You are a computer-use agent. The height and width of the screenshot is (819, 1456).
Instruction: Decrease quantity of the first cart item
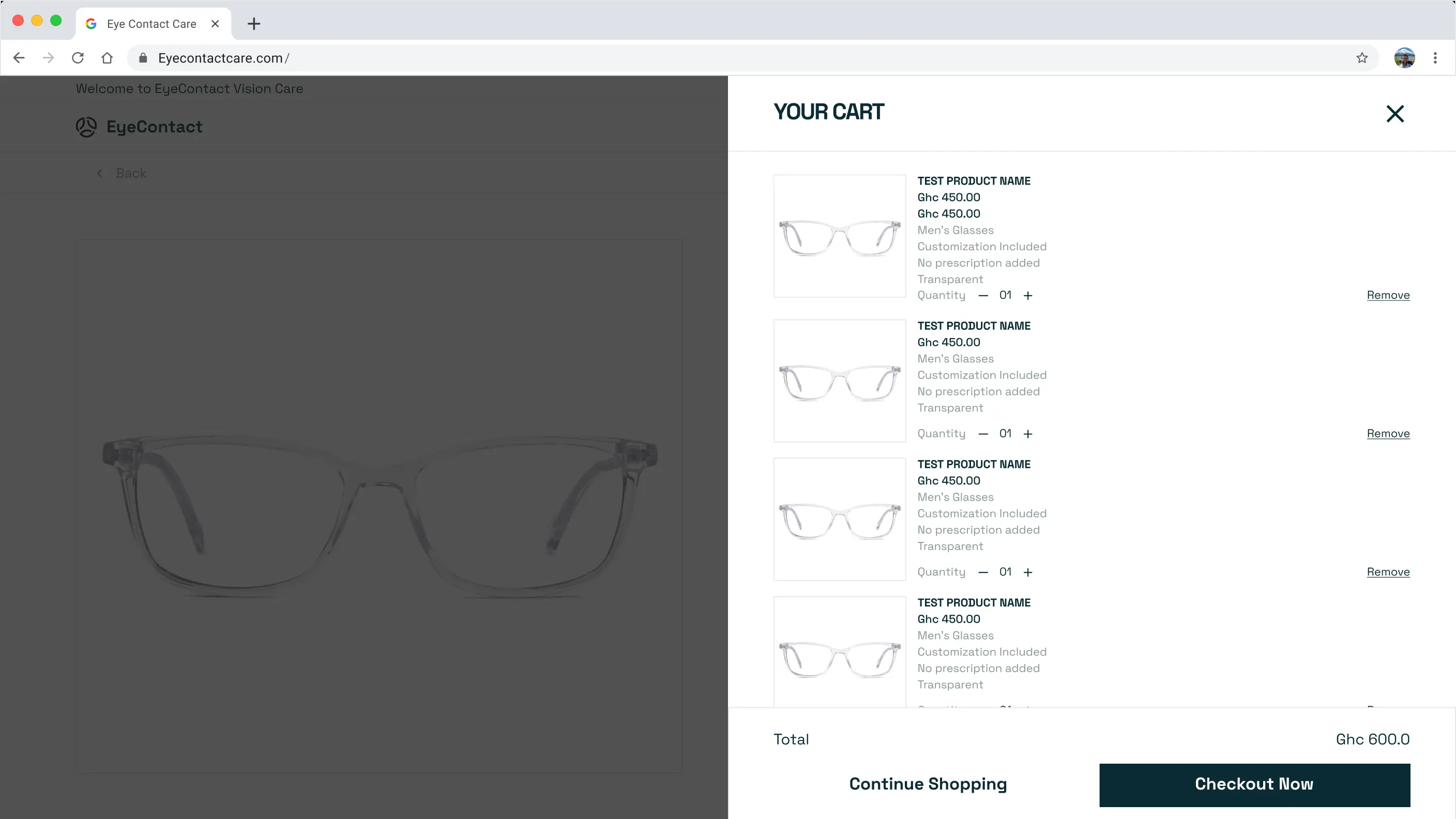(983, 296)
